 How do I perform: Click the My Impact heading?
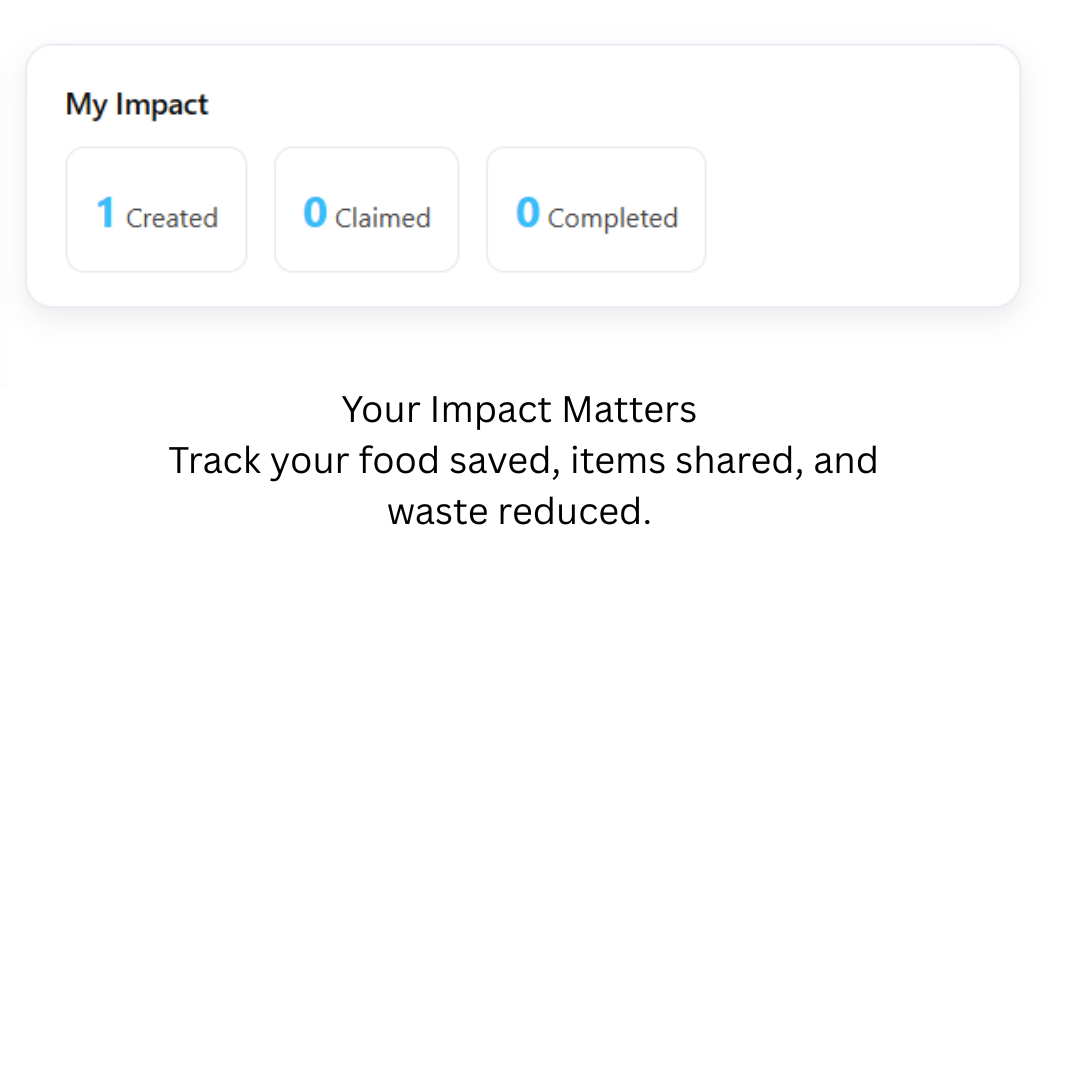136,104
